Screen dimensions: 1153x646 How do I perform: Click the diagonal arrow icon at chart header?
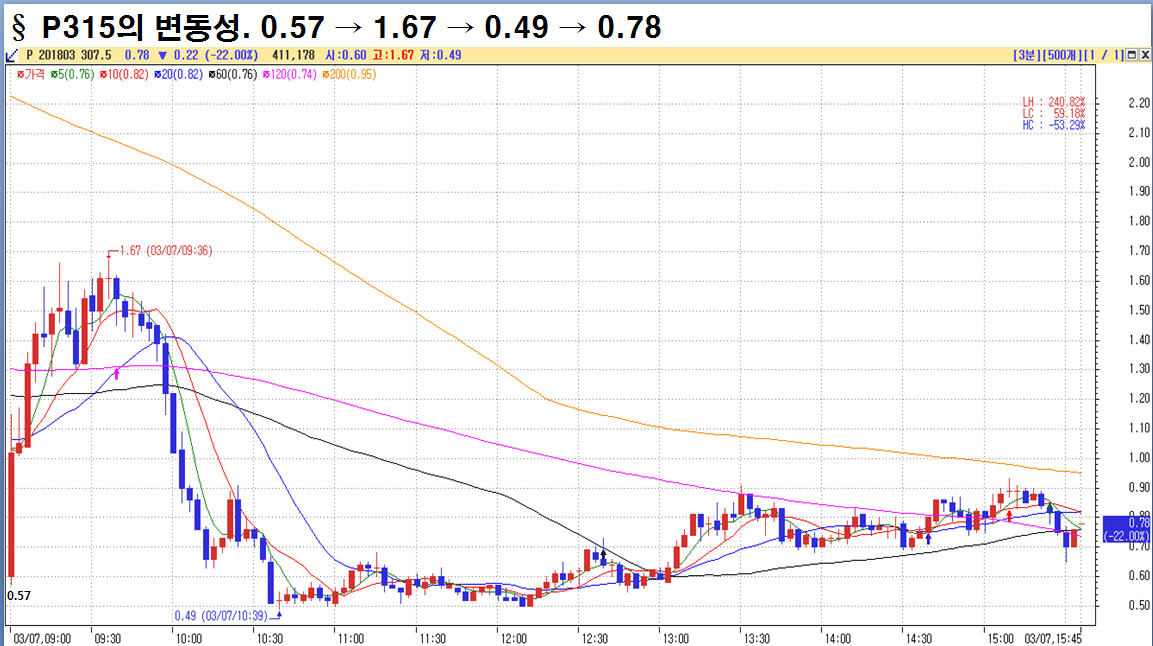(12, 55)
